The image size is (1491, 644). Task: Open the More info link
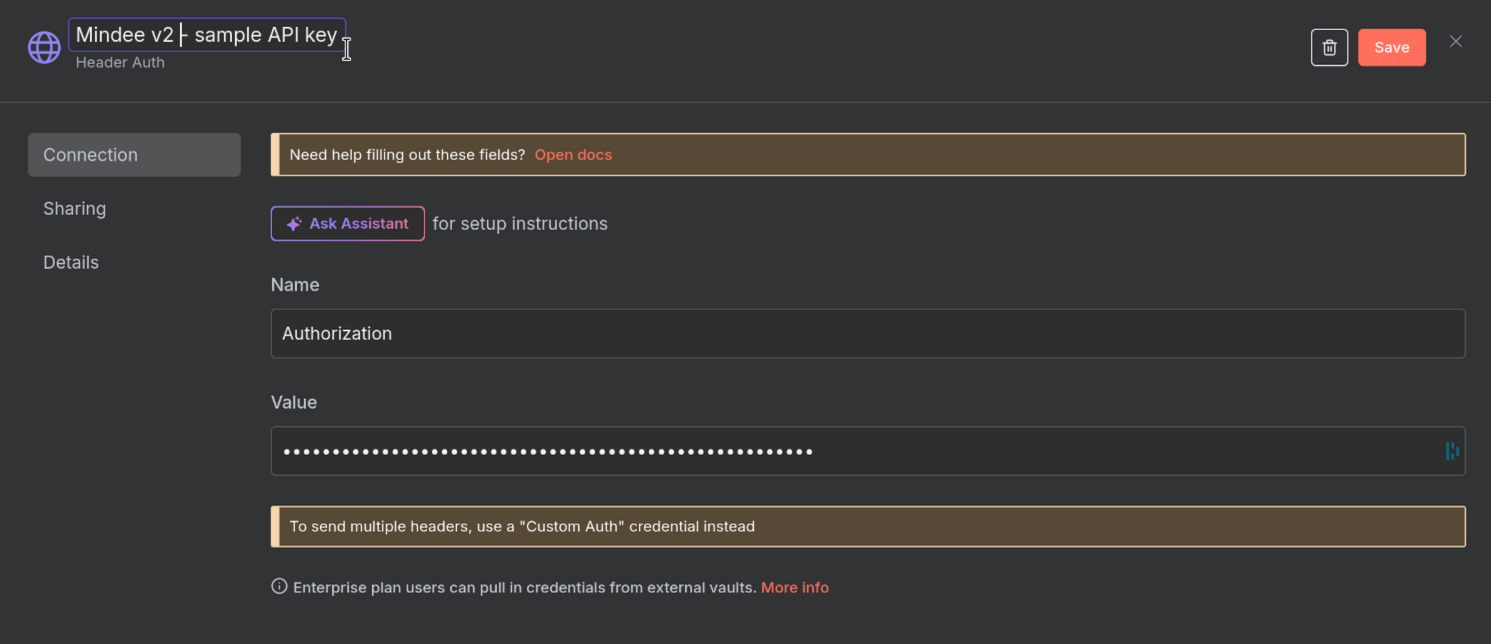[x=794, y=587]
